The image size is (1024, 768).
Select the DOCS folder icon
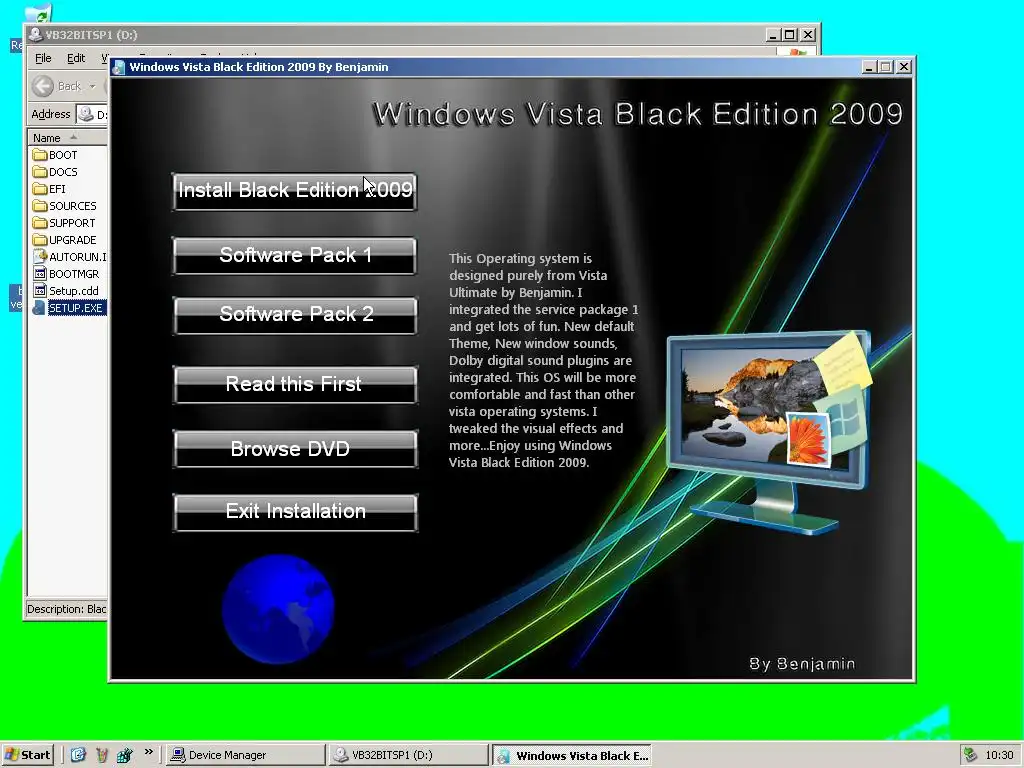[x=40, y=172]
